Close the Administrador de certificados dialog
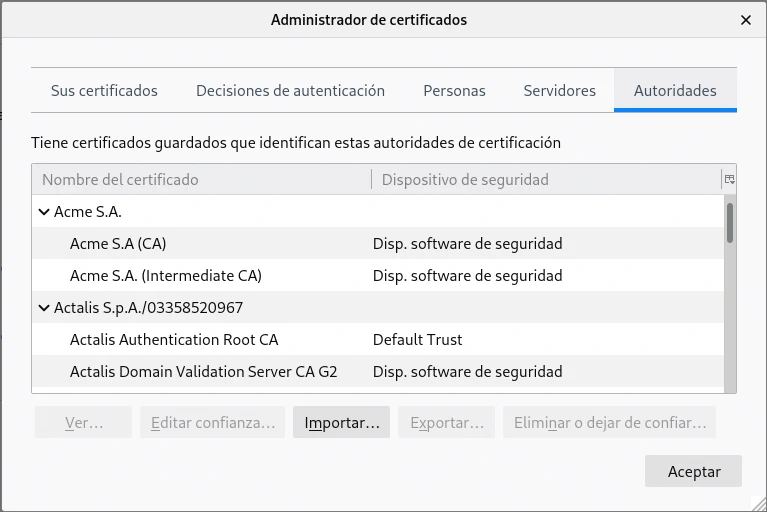767x512 pixels. (746, 20)
